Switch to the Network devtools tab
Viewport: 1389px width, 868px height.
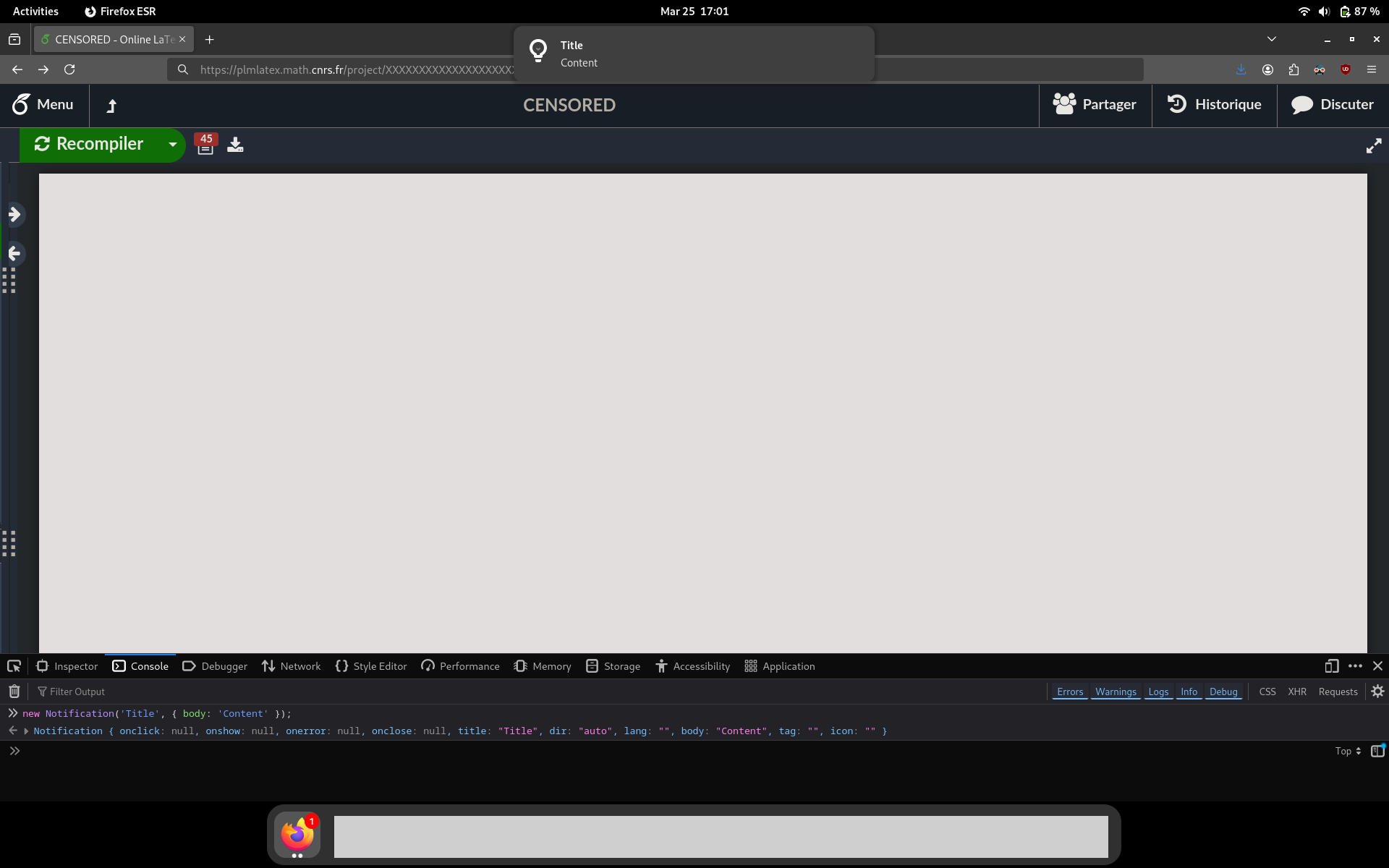pos(291,666)
